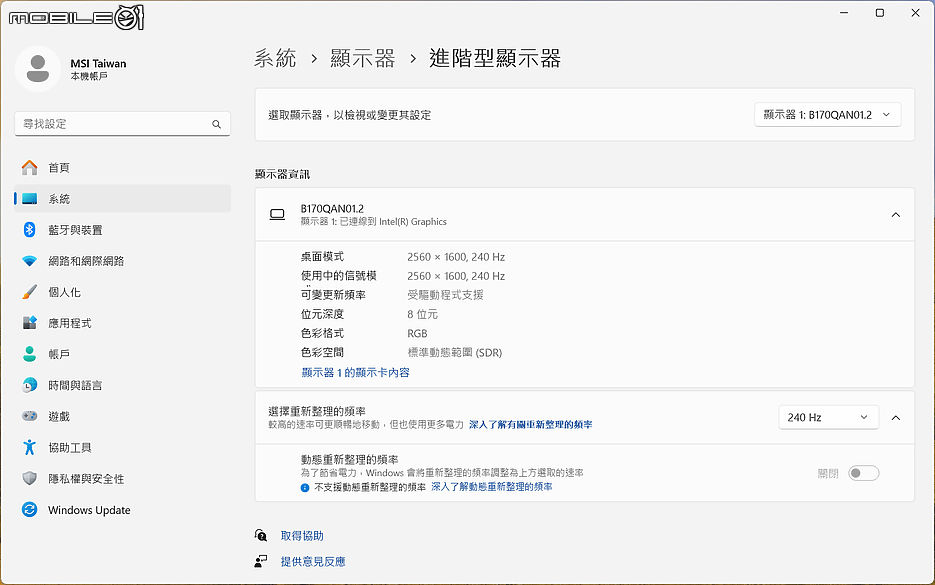Viewport: 935px width, 585px height.
Task: Click the 使用中的信號模 row label
Action: (339, 276)
